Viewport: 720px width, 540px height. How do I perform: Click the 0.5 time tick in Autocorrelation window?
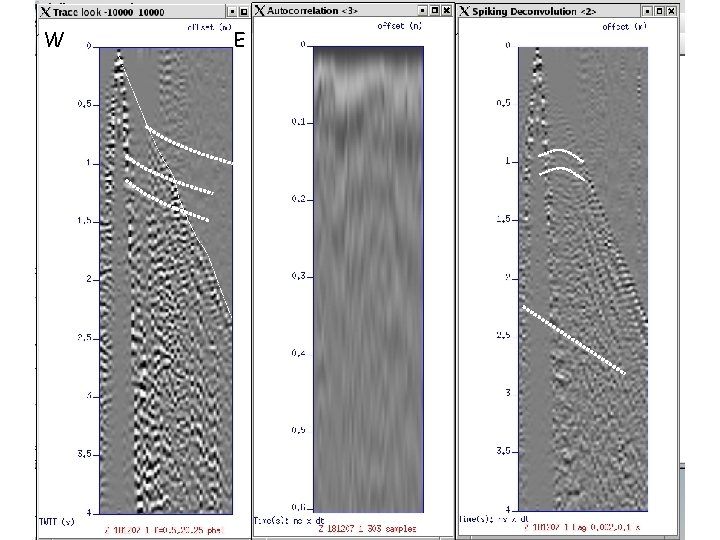point(298,430)
